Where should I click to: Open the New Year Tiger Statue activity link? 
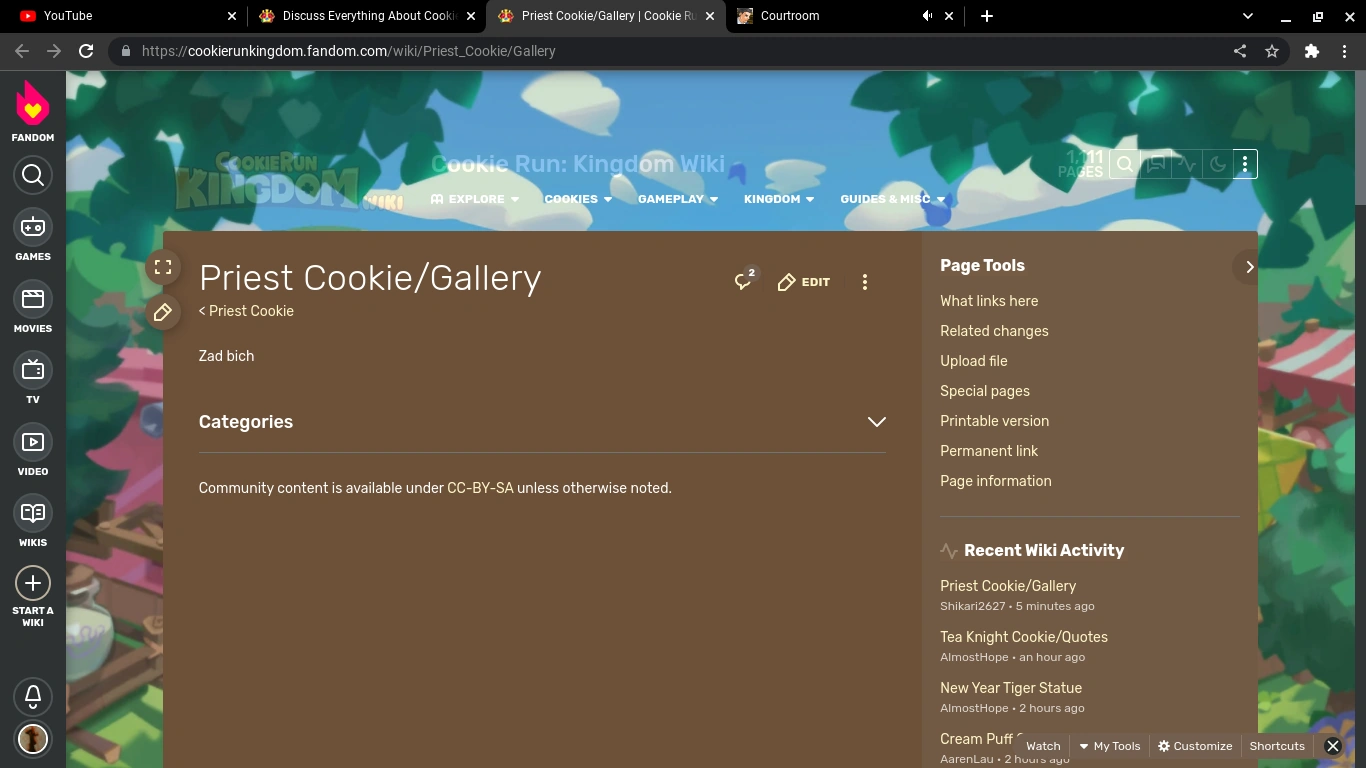[x=1011, y=688]
